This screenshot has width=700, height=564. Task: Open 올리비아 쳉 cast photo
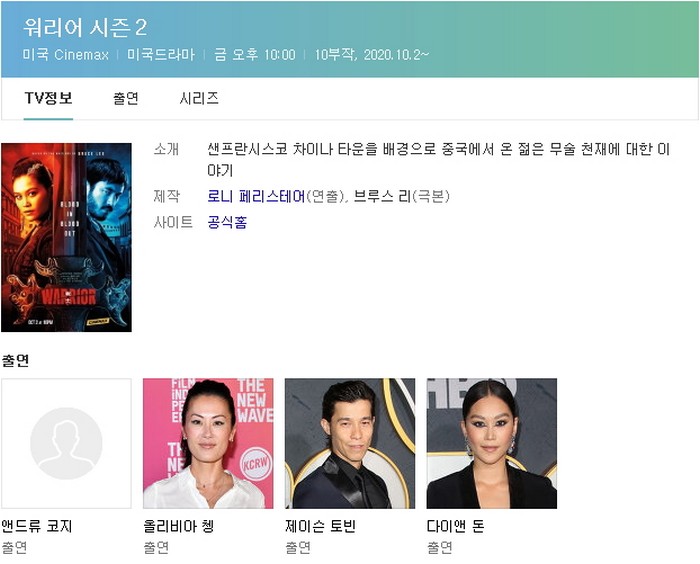tap(208, 443)
